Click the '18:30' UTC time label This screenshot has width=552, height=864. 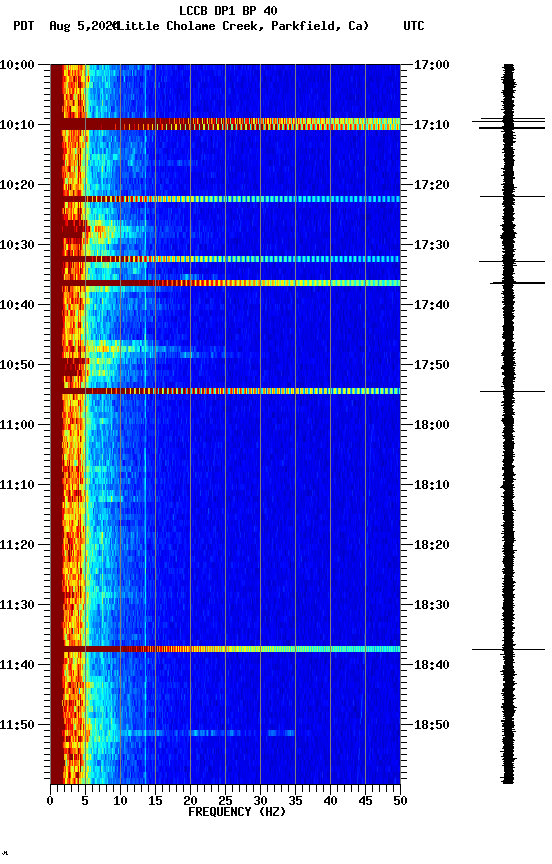pyautogui.click(x=431, y=605)
